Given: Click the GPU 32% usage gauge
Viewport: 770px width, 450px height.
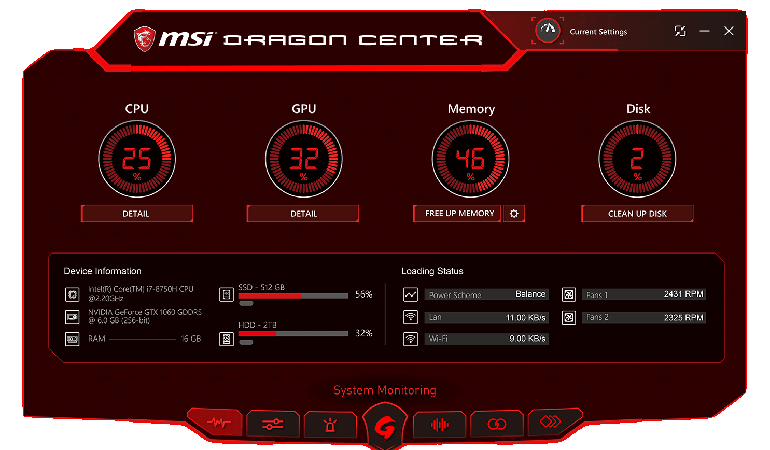Looking at the screenshot, I should (x=303, y=159).
